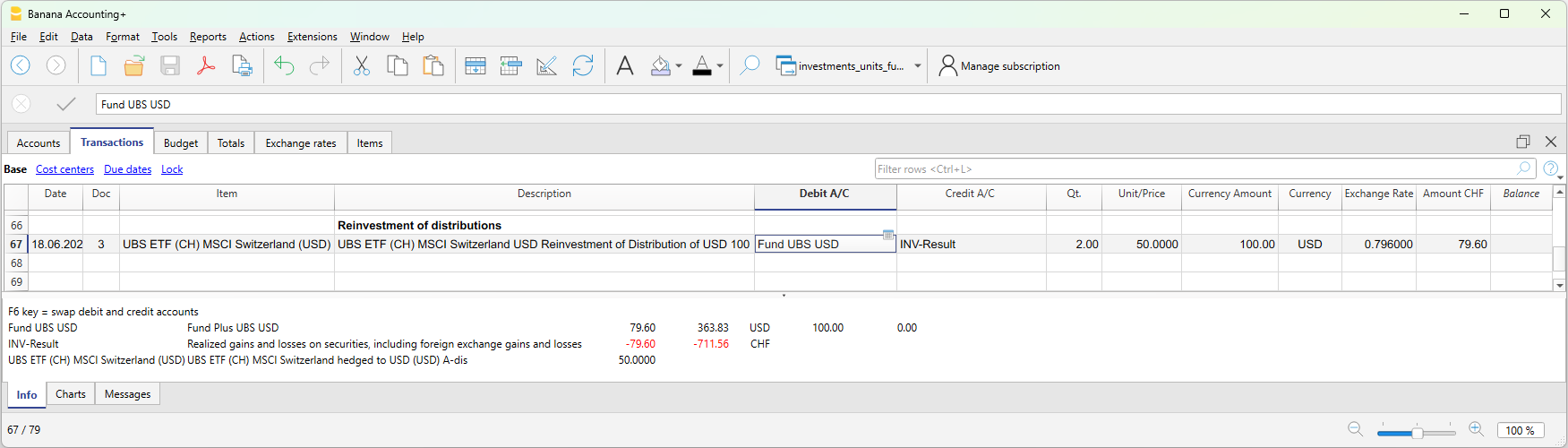Select the INV-Result credit account cell
The image size is (1568, 448).
pos(972,244)
